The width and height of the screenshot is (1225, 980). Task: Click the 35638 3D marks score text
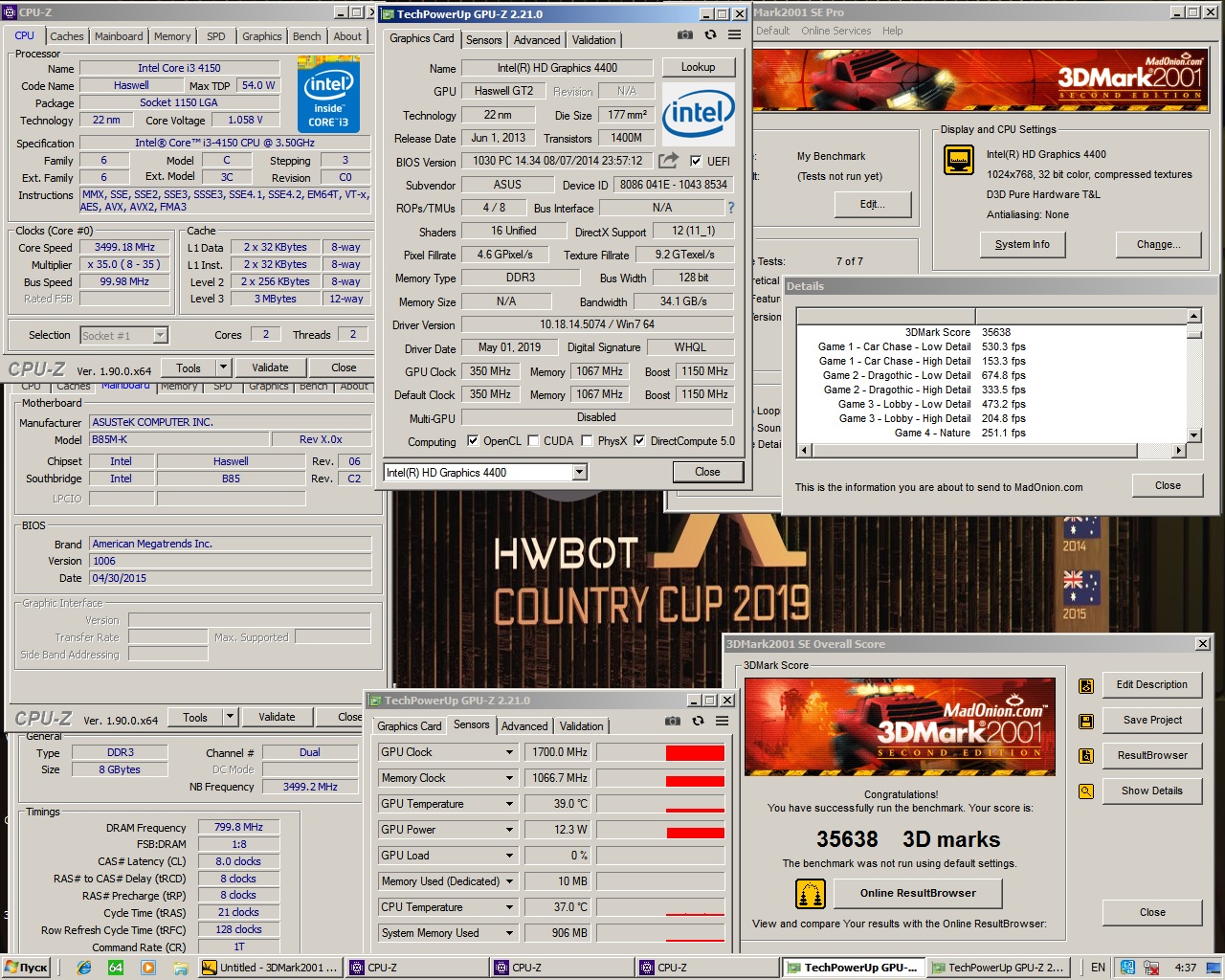908,839
